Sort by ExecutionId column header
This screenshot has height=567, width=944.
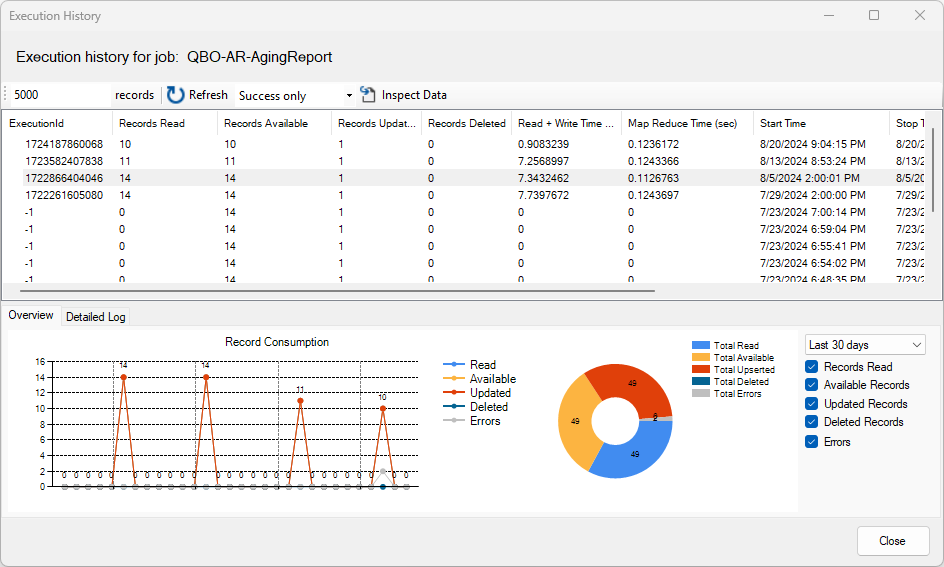point(57,123)
